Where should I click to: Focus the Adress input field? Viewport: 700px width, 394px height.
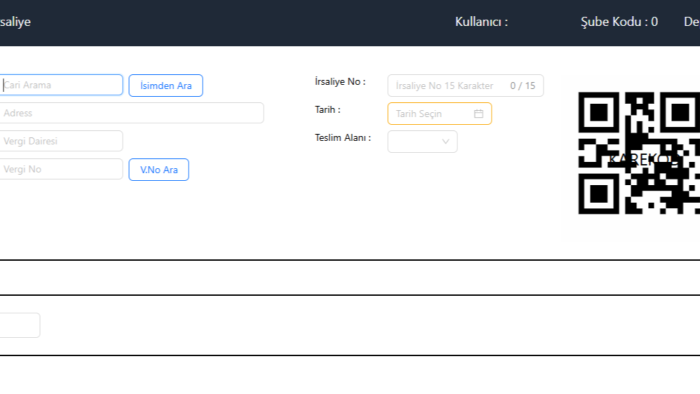point(132,113)
